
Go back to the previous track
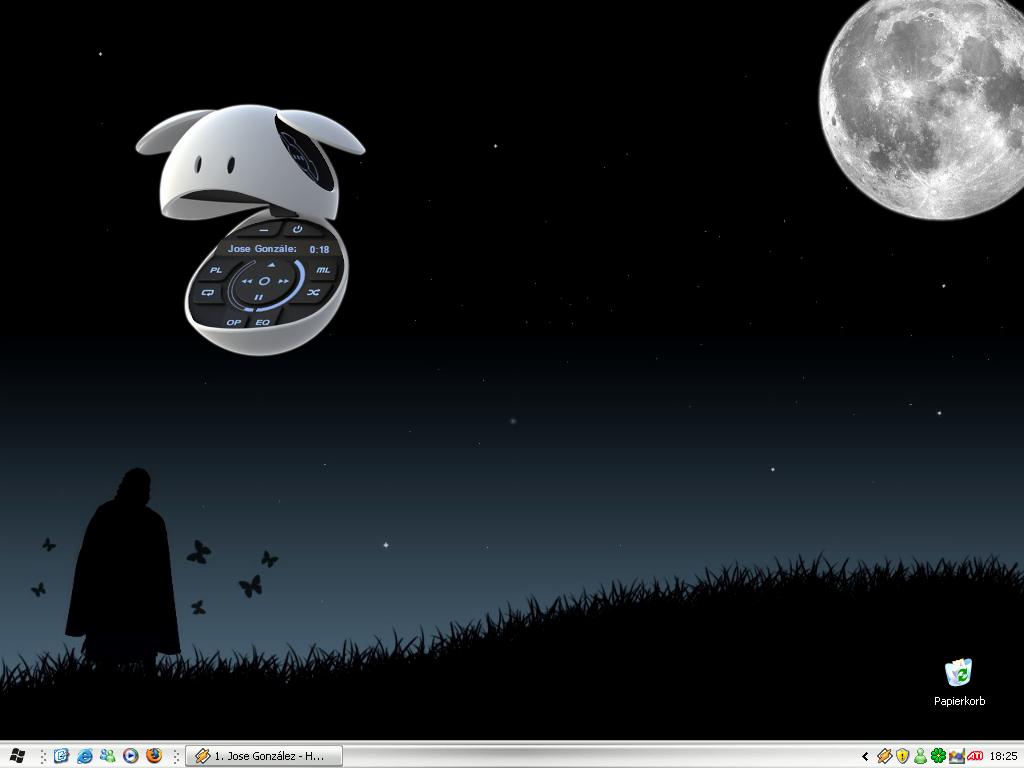[246, 282]
